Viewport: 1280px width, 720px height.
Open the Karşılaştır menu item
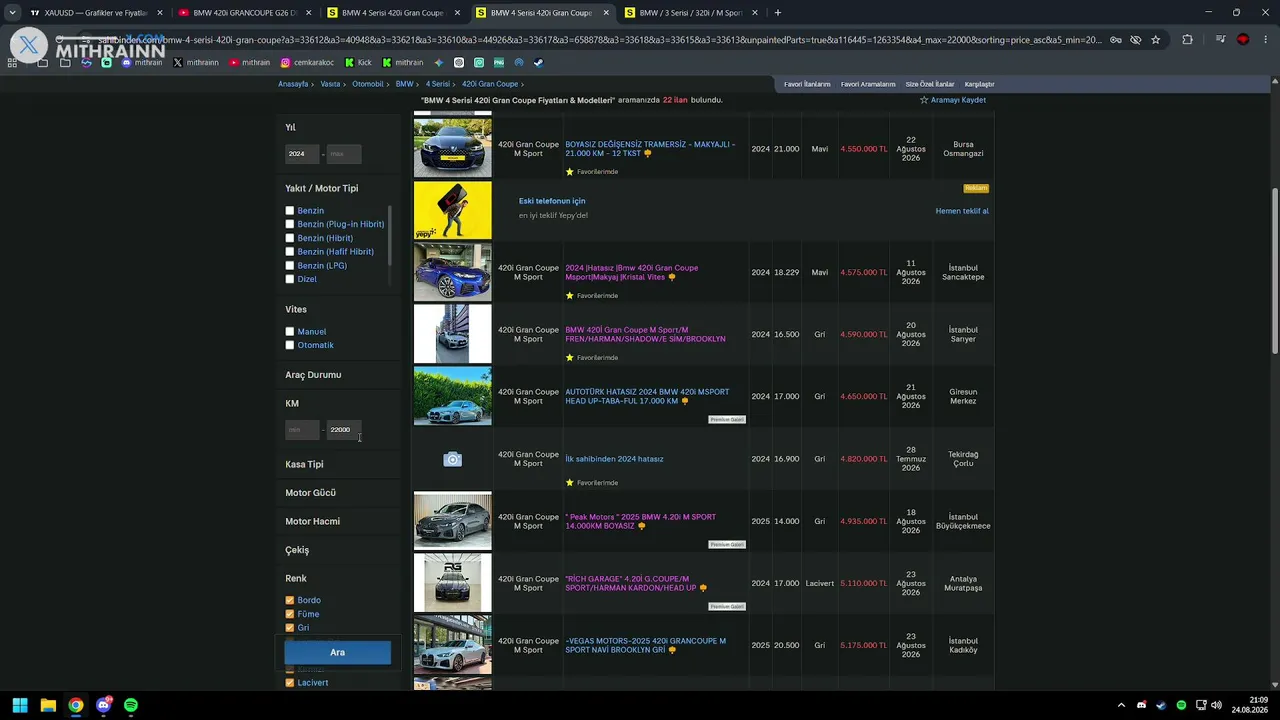point(979,84)
